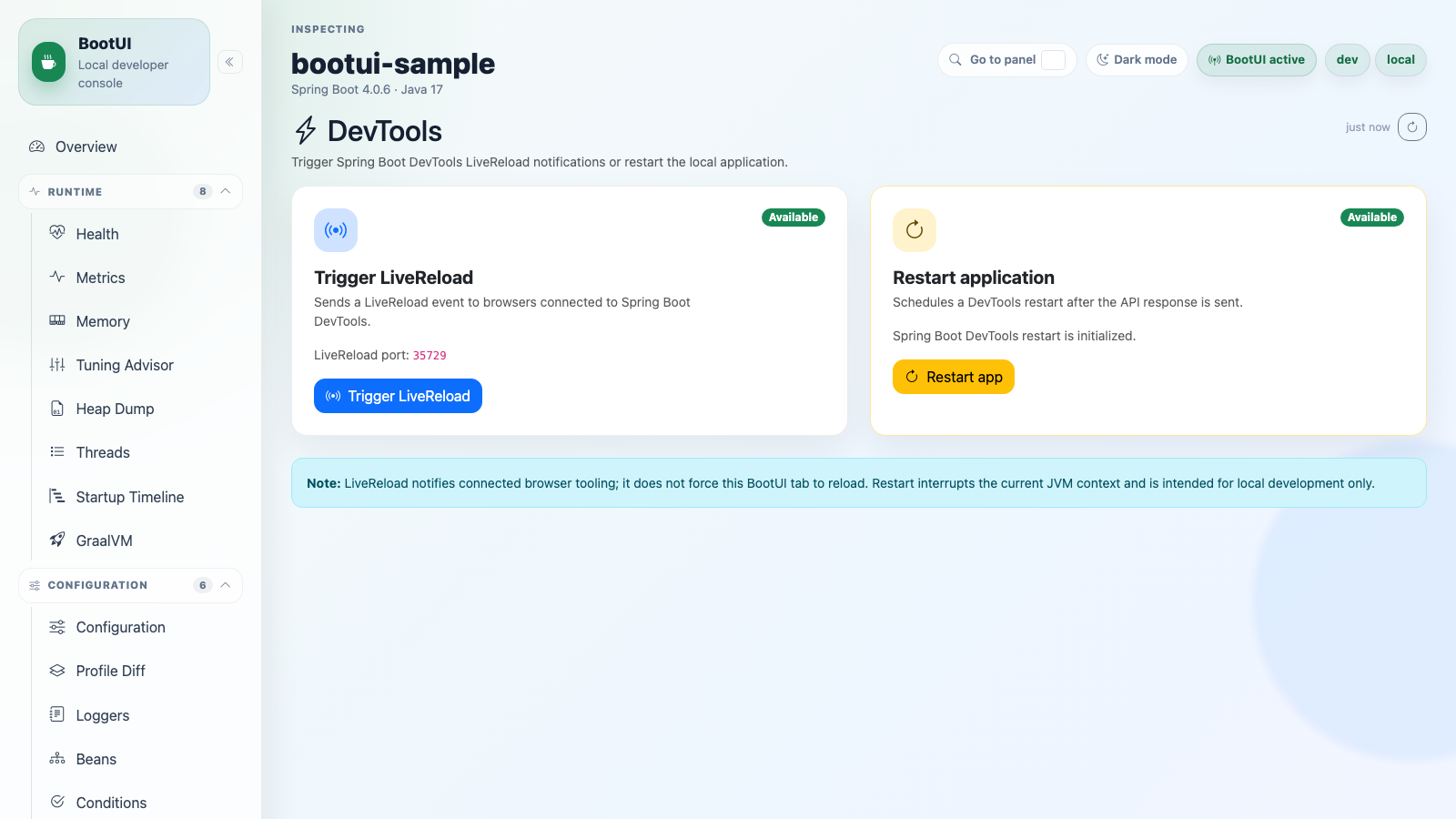Screen dimensions: 1456x819
Task: Click the blue broadcast icon on LiveReload card
Action: point(336,230)
